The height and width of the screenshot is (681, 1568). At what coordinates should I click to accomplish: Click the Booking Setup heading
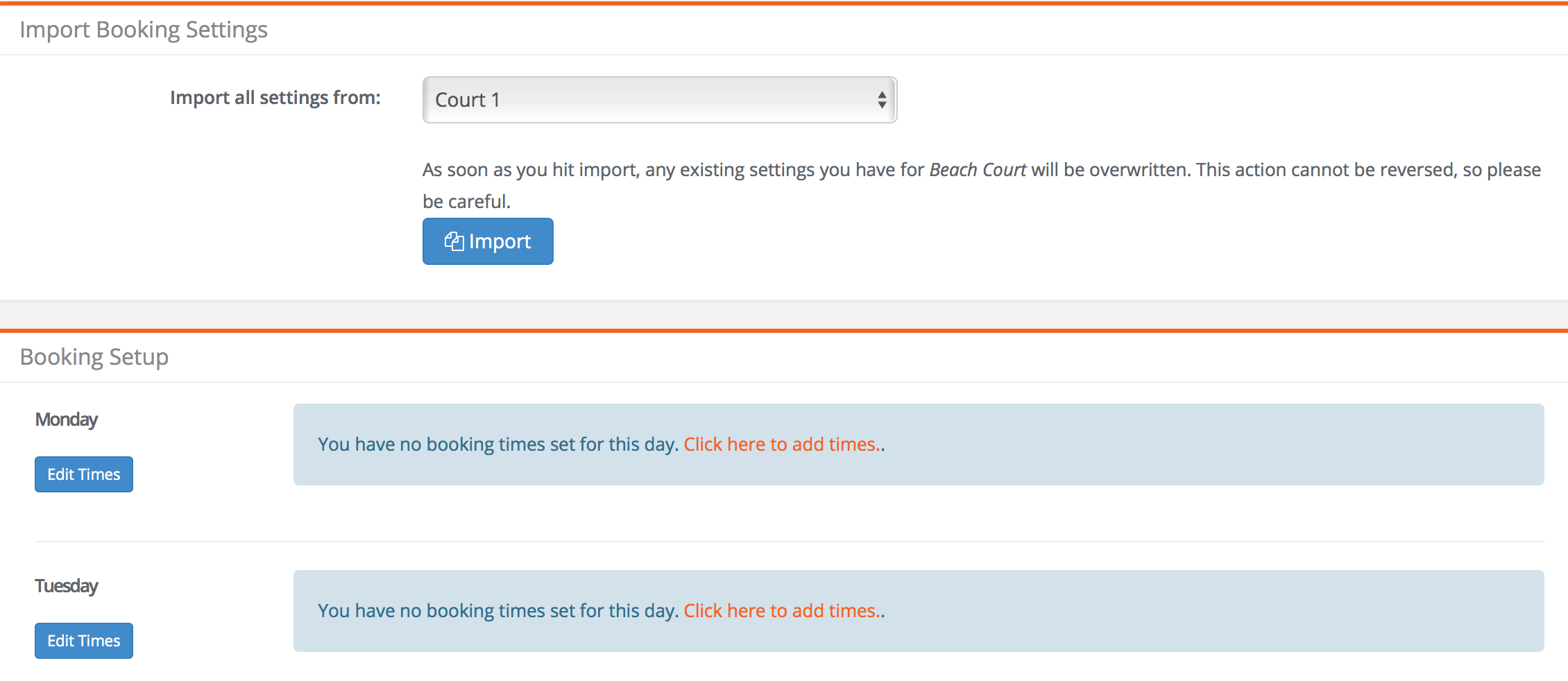point(94,356)
